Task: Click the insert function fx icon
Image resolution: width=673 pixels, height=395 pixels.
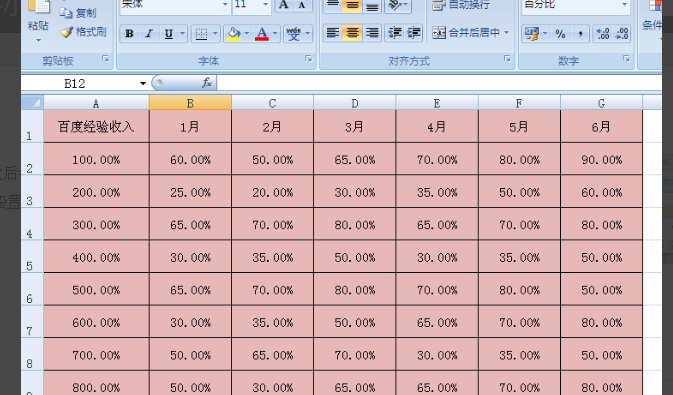Action: coord(207,82)
